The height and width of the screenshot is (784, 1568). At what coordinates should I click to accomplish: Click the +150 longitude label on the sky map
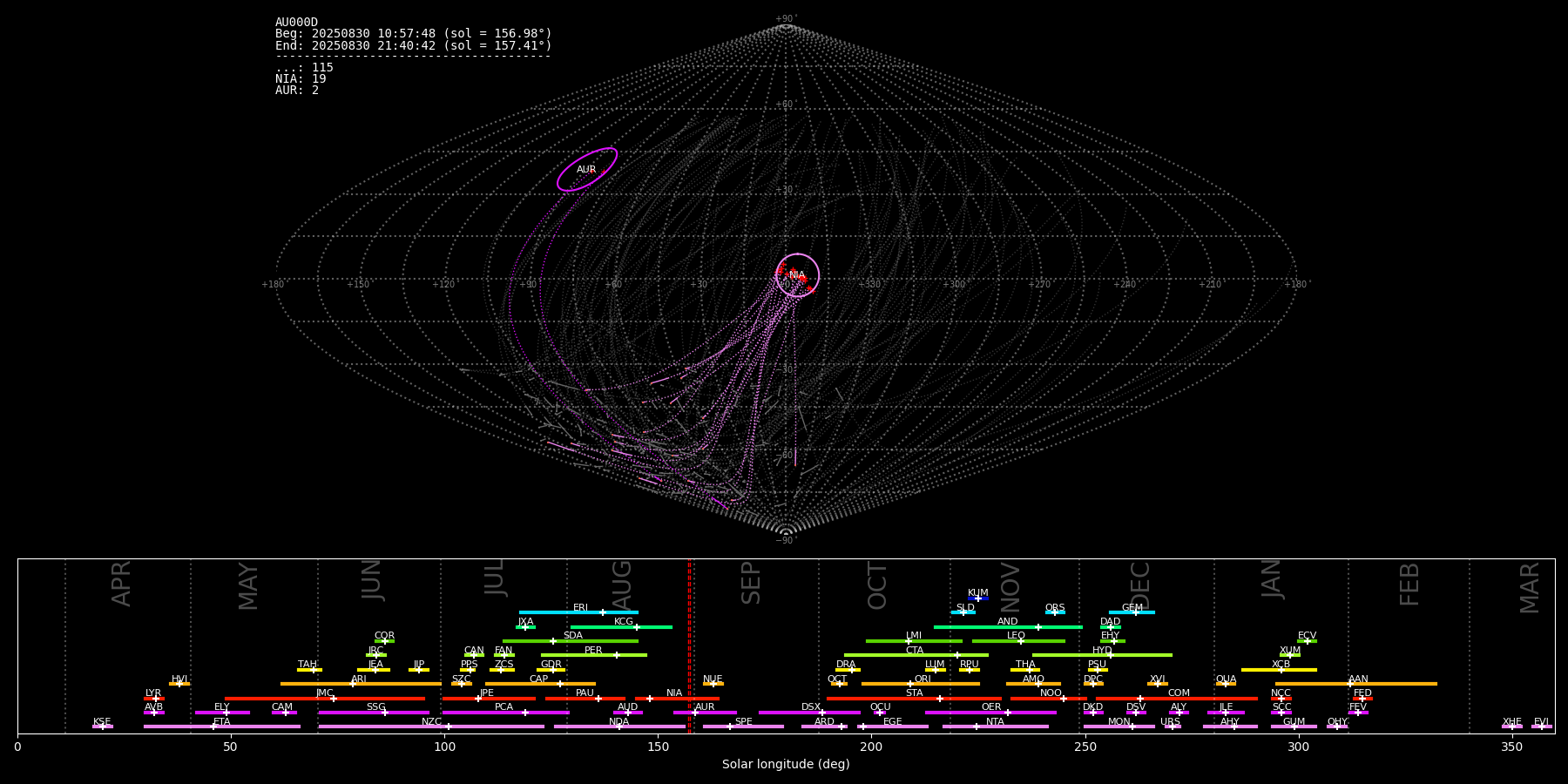coord(358,285)
